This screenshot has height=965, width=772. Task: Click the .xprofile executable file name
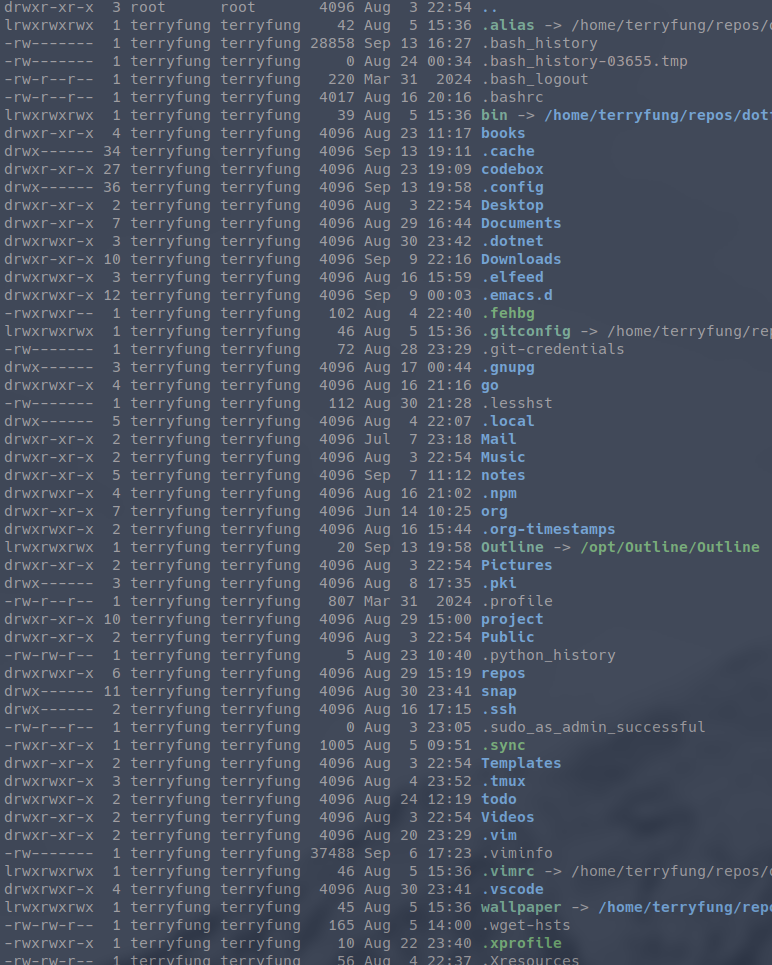coord(521,943)
